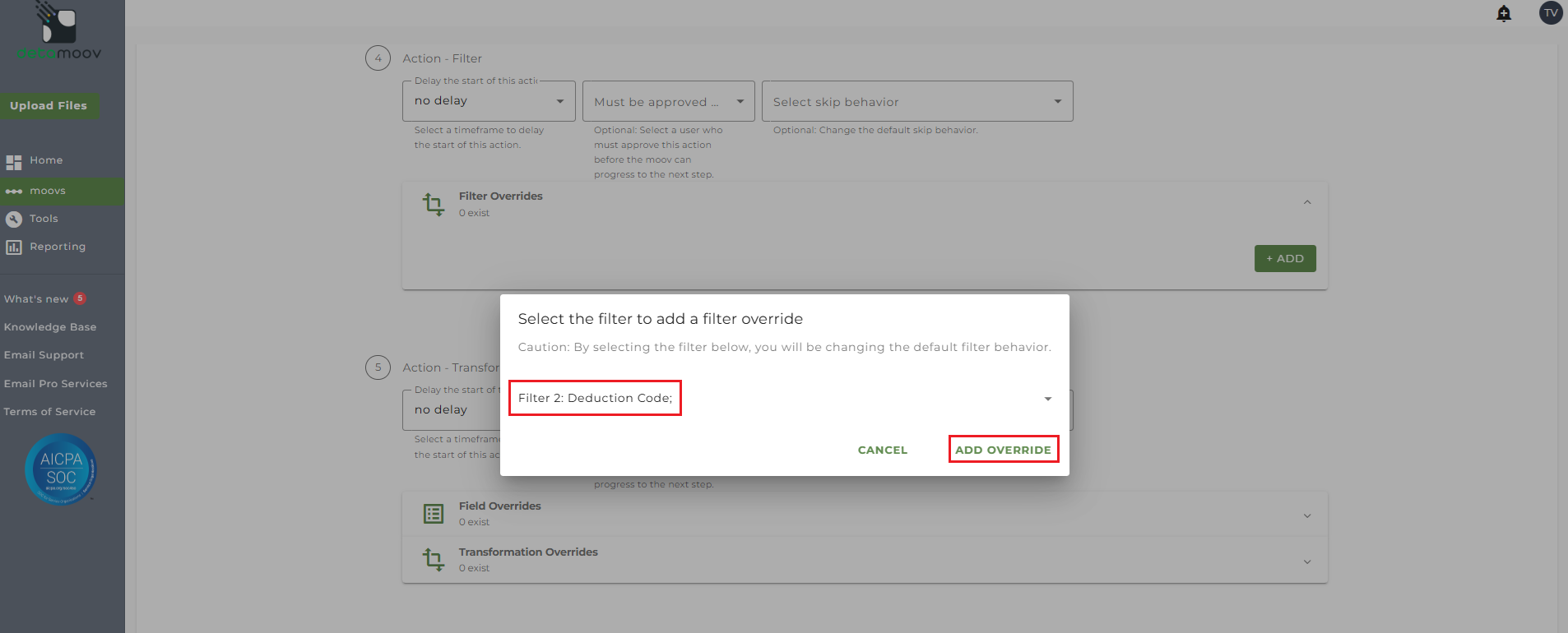Open What's new in the sidebar
This screenshot has width=1568, height=633.
[36, 299]
